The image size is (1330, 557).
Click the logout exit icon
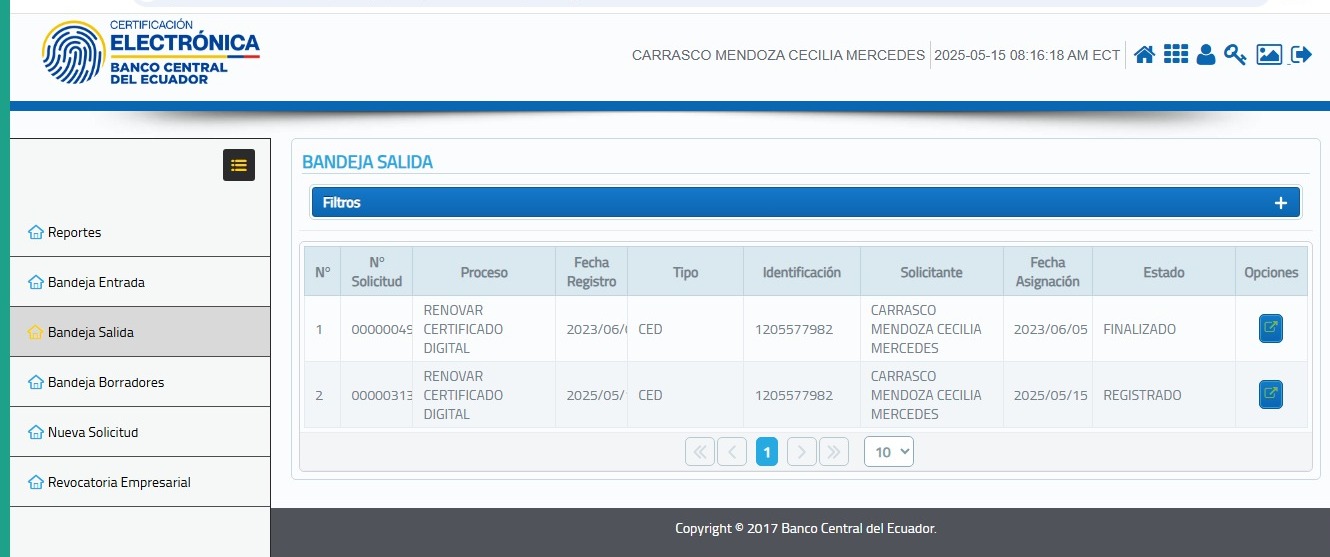pos(1301,55)
